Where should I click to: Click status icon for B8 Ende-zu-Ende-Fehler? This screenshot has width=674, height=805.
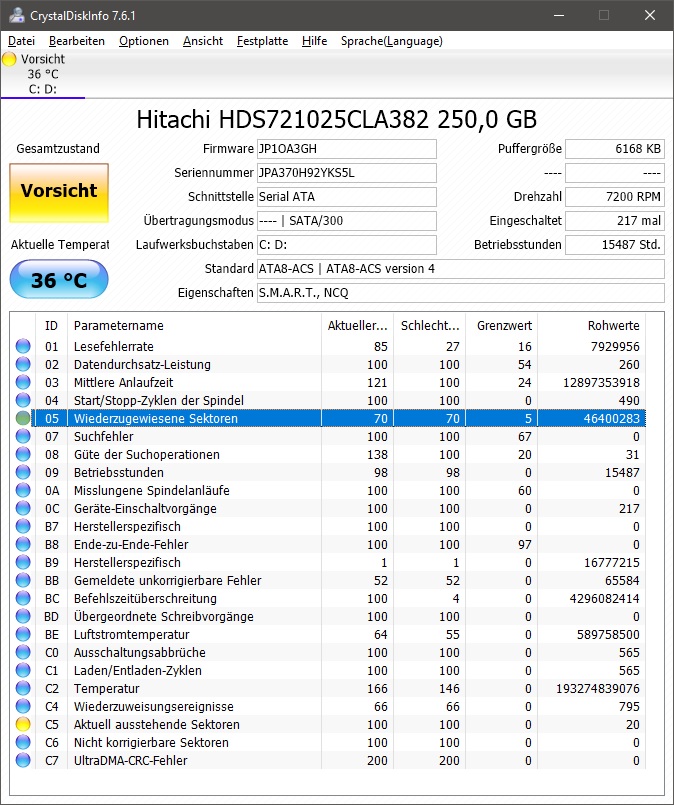click(23, 544)
